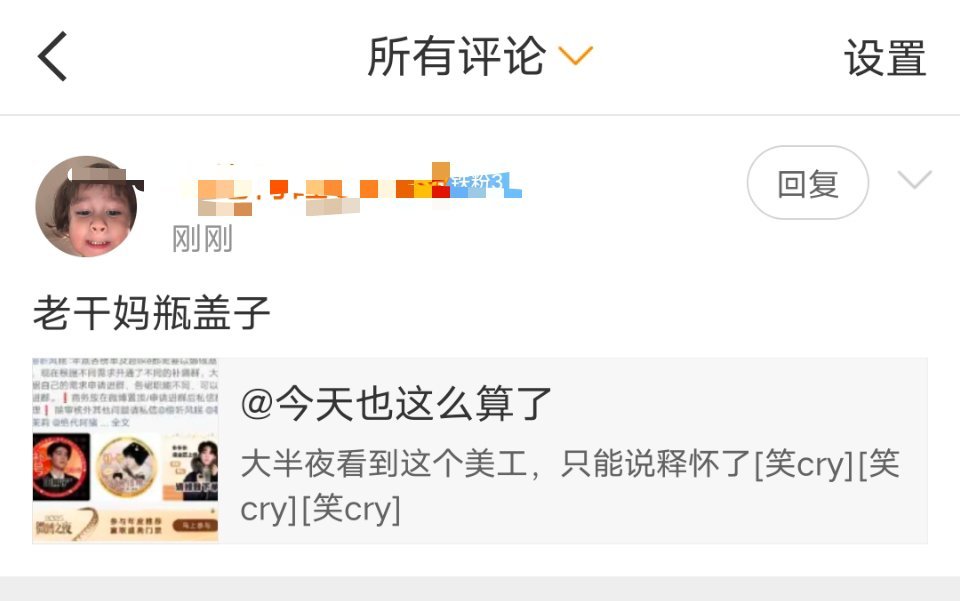Reply to comment with 回复 button
Viewport: 960px width, 601px height.
tap(808, 182)
